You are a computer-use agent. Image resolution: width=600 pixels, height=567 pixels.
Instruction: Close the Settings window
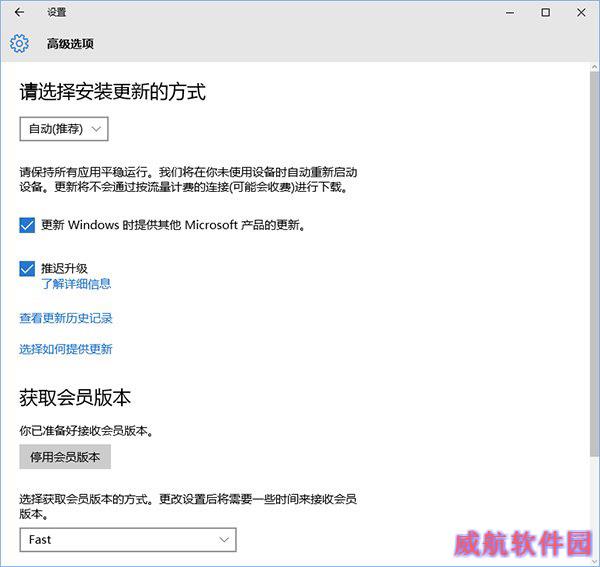[581, 13]
